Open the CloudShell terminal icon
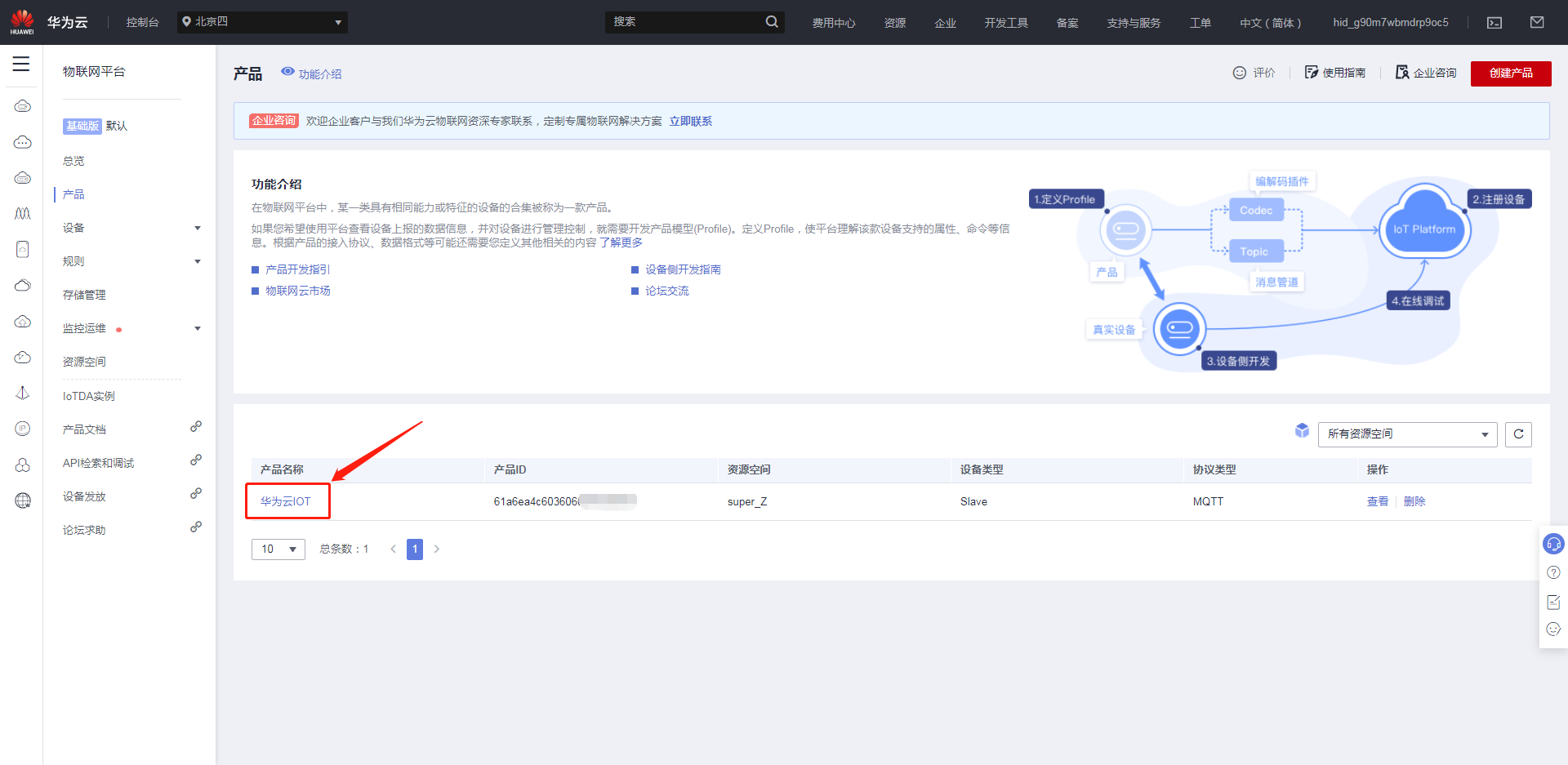 click(x=1494, y=23)
